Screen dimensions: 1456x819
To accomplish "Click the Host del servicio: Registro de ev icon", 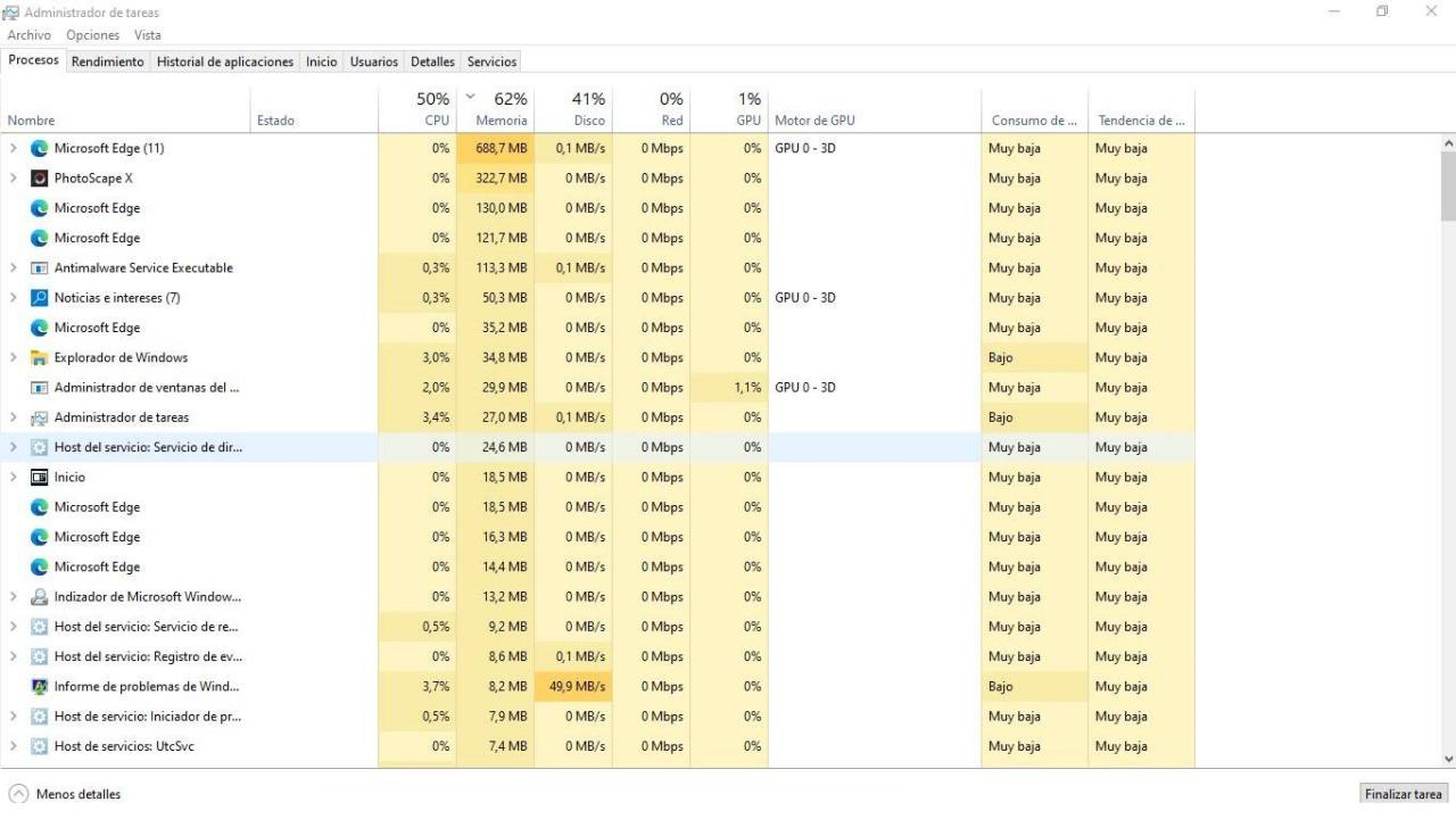I will [x=39, y=657].
